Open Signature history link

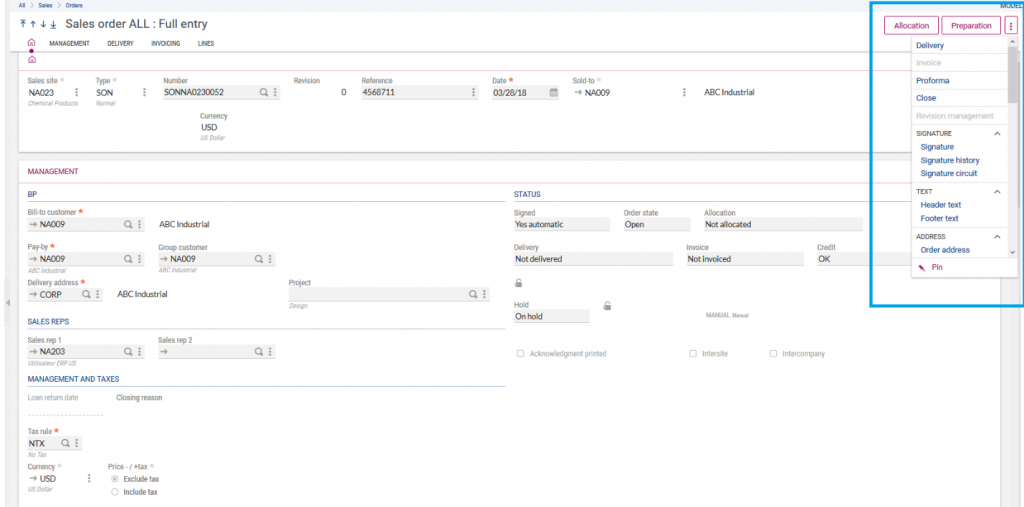[x=949, y=160]
